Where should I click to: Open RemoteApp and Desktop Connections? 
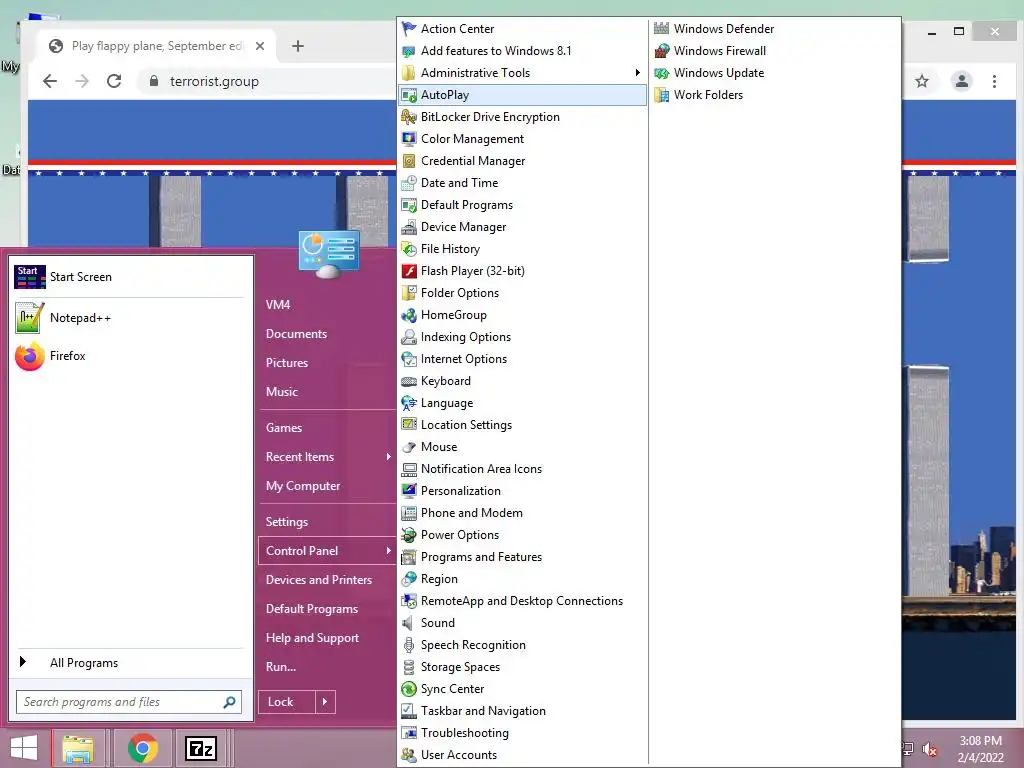coord(522,601)
